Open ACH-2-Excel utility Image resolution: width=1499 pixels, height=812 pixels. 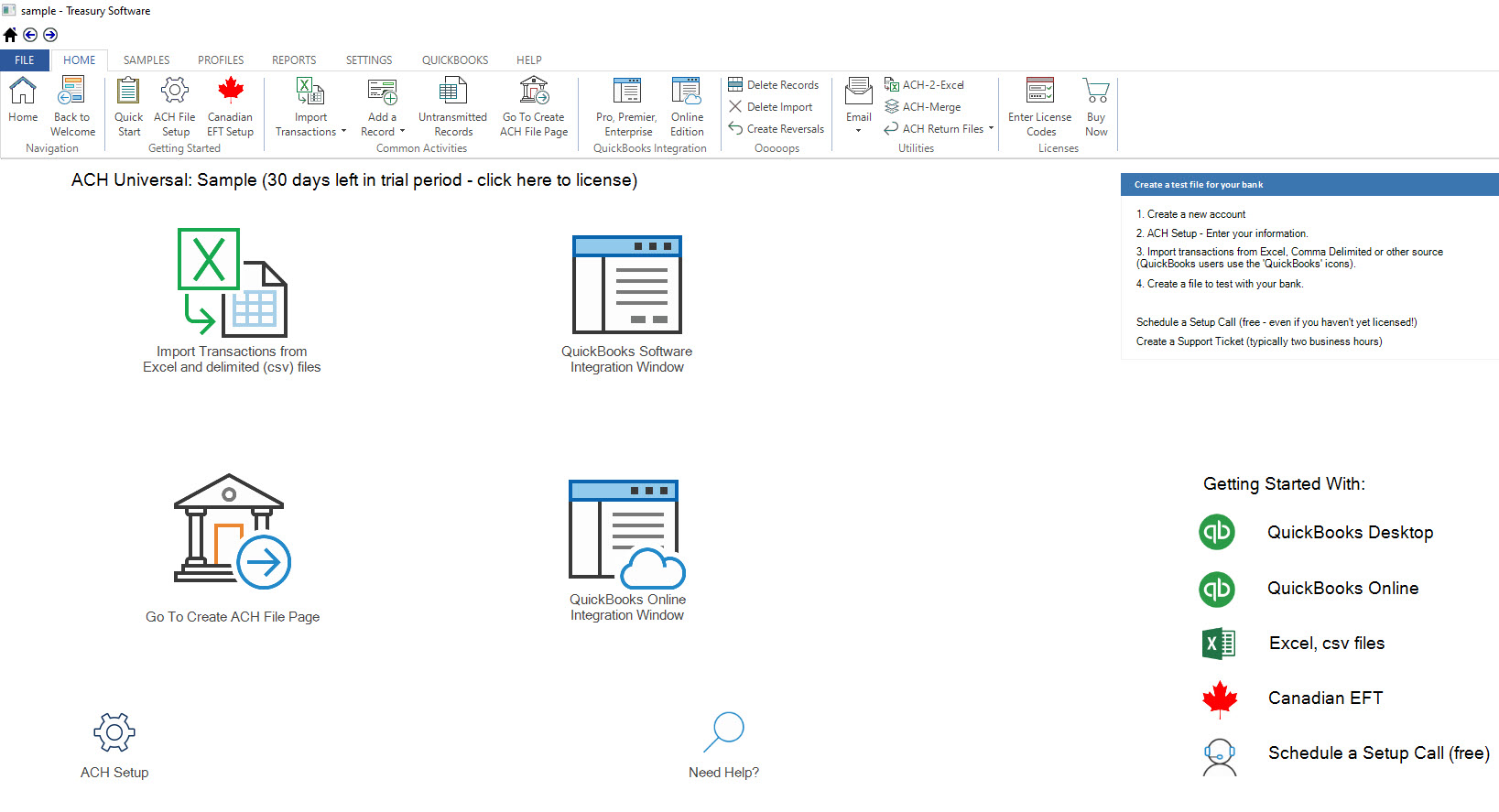click(x=924, y=85)
